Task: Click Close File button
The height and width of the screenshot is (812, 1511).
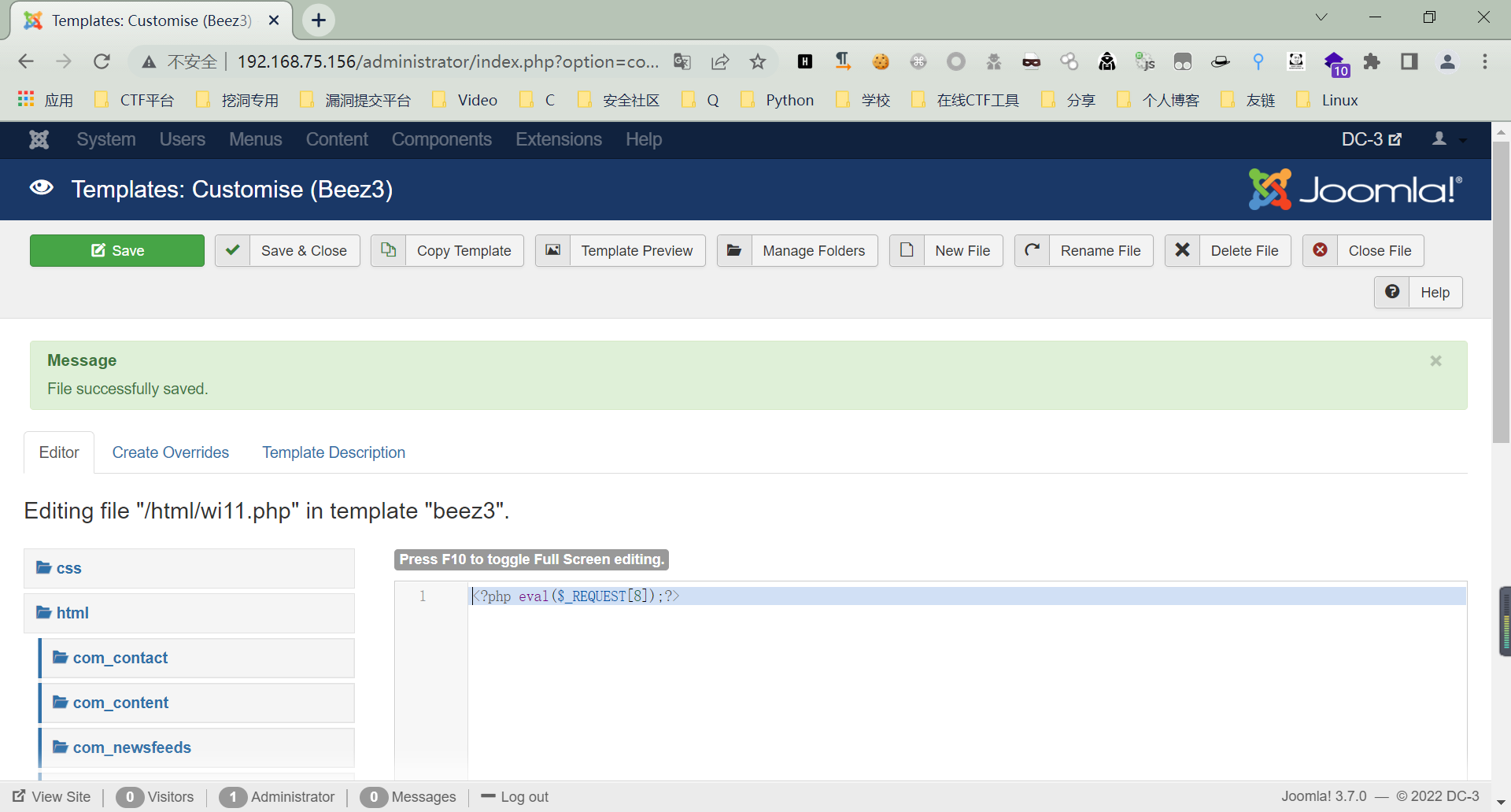Action: click(1363, 250)
